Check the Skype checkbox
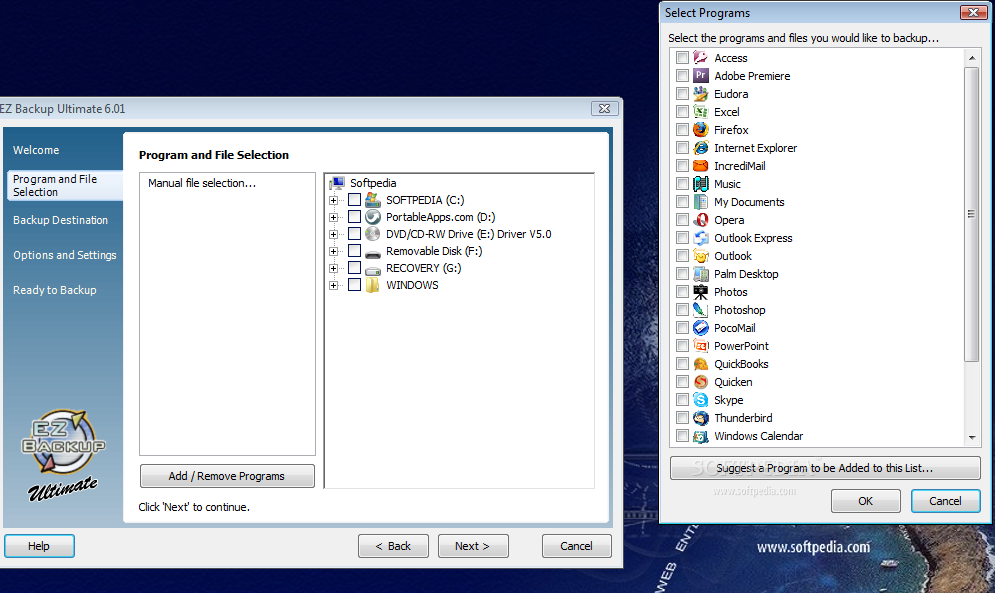Image resolution: width=995 pixels, height=593 pixels. pos(682,400)
